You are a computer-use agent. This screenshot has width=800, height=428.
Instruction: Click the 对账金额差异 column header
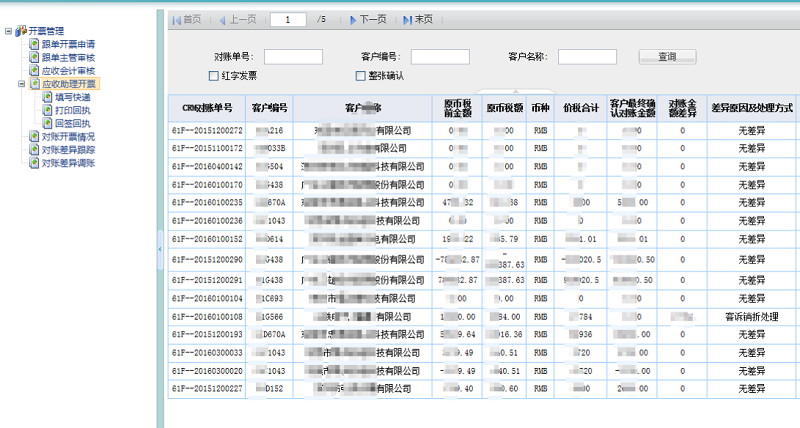coord(683,108)
